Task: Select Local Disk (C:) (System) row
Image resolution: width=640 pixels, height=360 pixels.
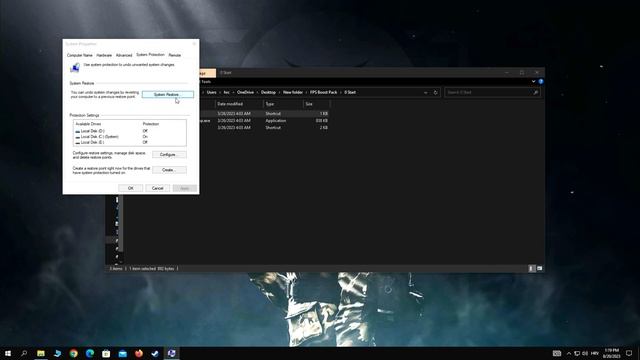Action: [x=130, y=137]
